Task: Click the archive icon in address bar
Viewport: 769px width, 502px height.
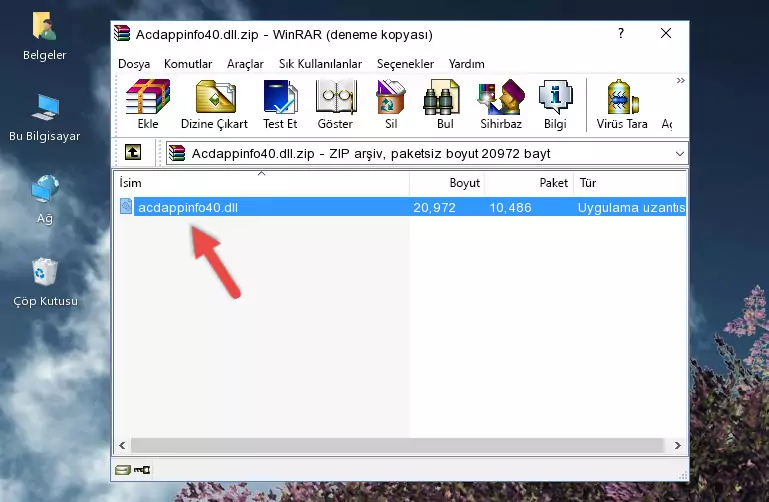Action: click(x=177, y=153)
